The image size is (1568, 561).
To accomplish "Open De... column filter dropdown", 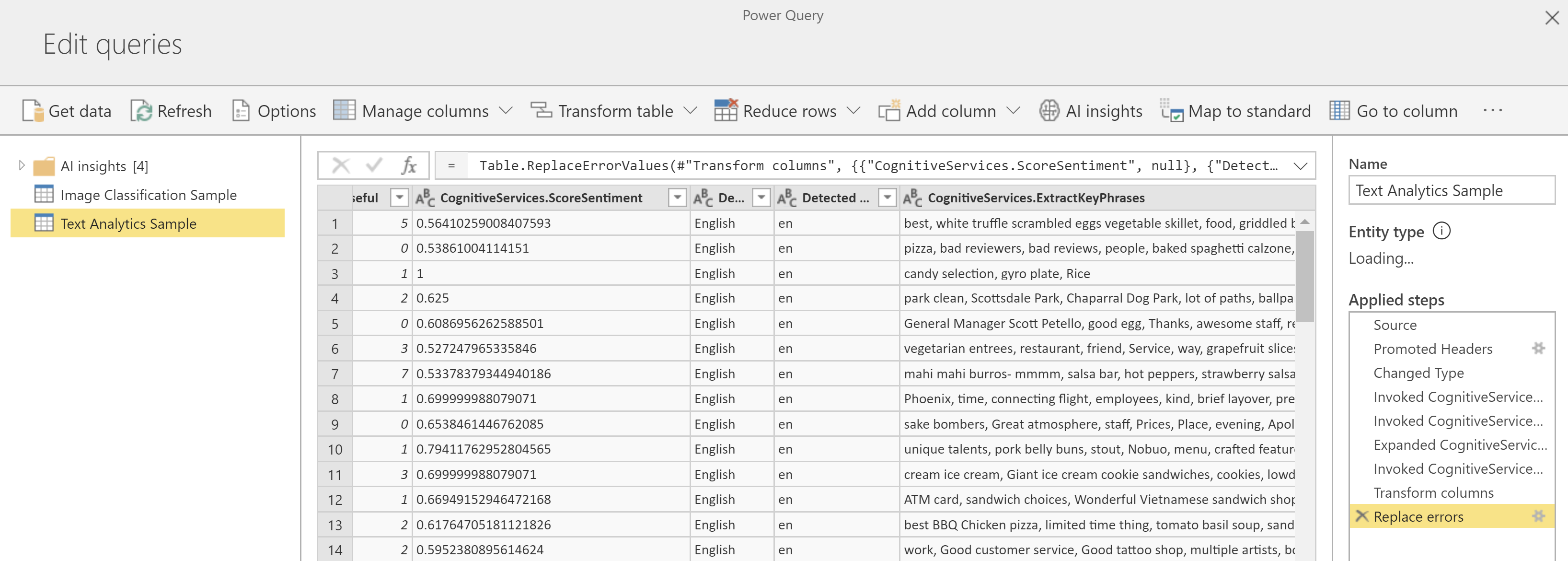I will click(x=761, y=198).
